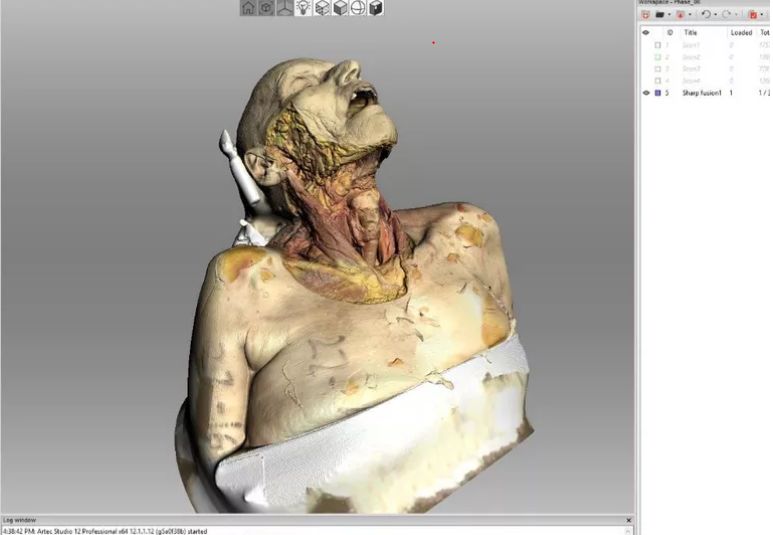Click the eye icon column header
The height and width of the screenshot is (535, 773).
646,33
